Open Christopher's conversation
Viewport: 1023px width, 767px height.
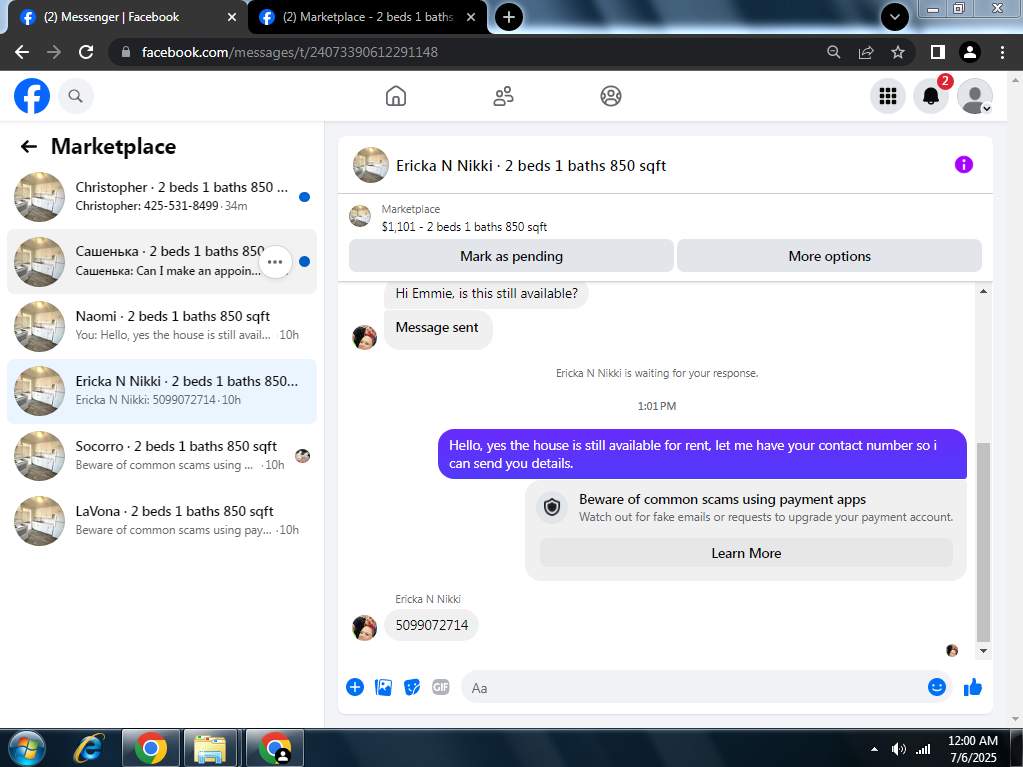point(162,196)
